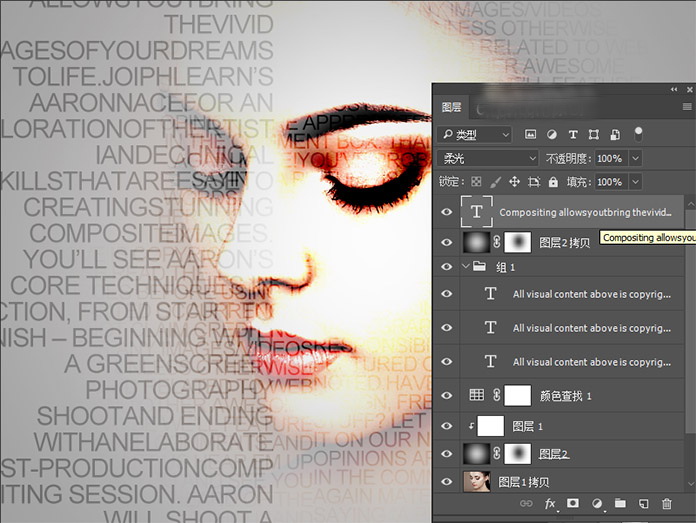
Task: Create a new group with folder icon
Action: 620,504
